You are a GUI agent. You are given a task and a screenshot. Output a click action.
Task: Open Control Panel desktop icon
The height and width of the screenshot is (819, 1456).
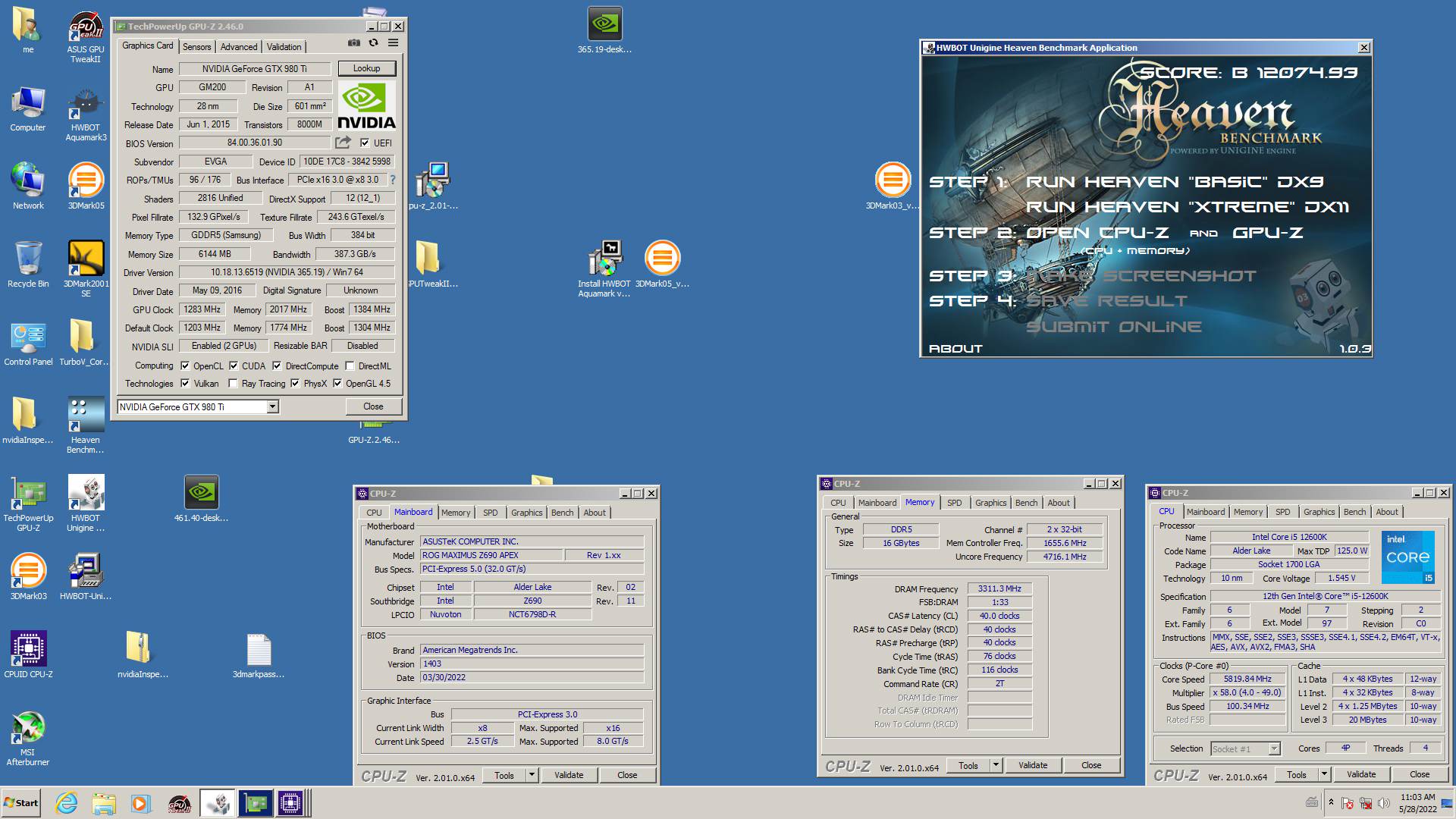[28, 344]
